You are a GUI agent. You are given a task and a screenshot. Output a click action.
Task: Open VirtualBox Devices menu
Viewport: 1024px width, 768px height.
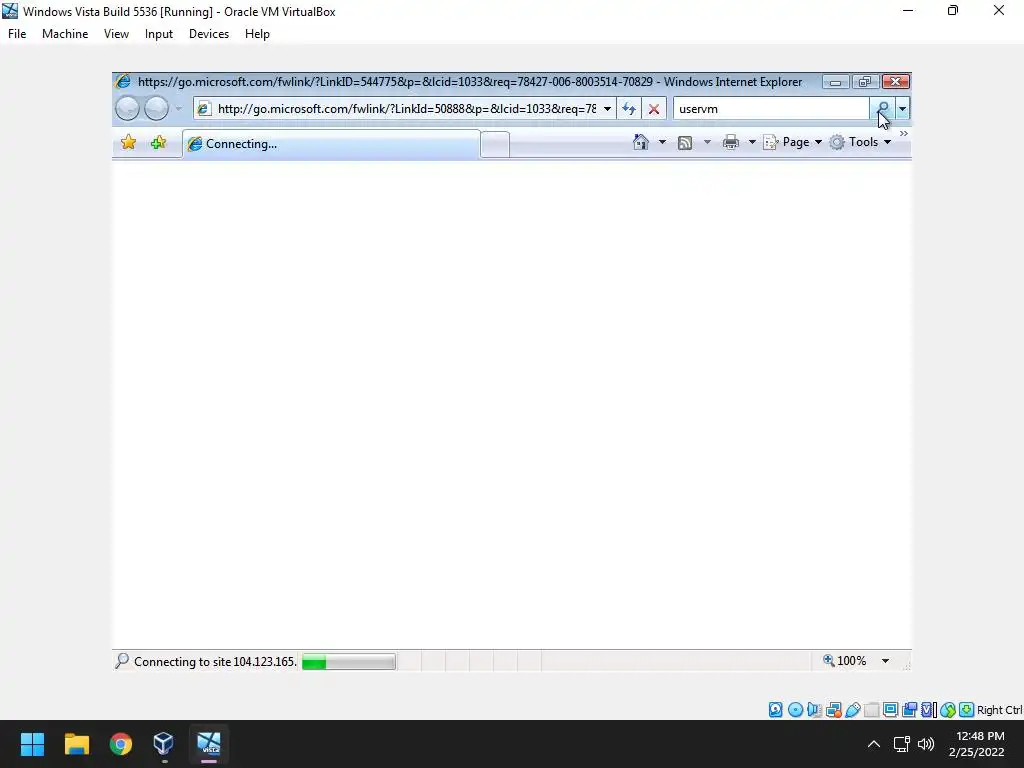coord(209,34)
